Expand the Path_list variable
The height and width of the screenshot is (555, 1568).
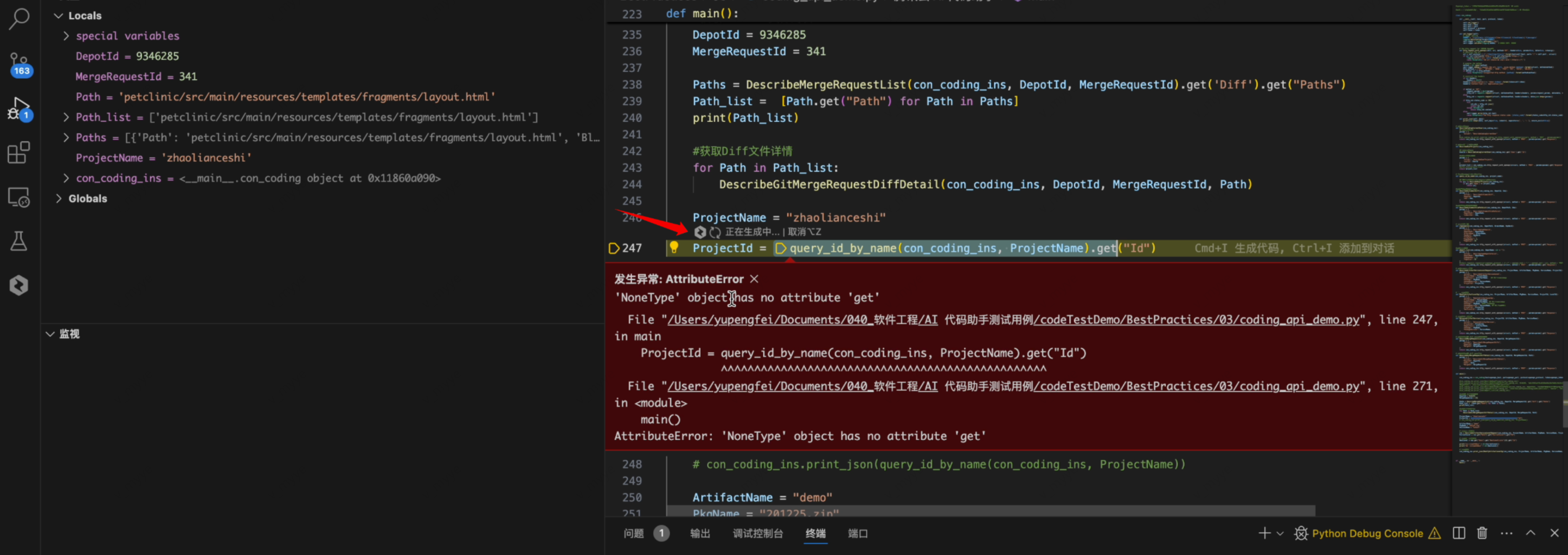(x=66, y=117)
